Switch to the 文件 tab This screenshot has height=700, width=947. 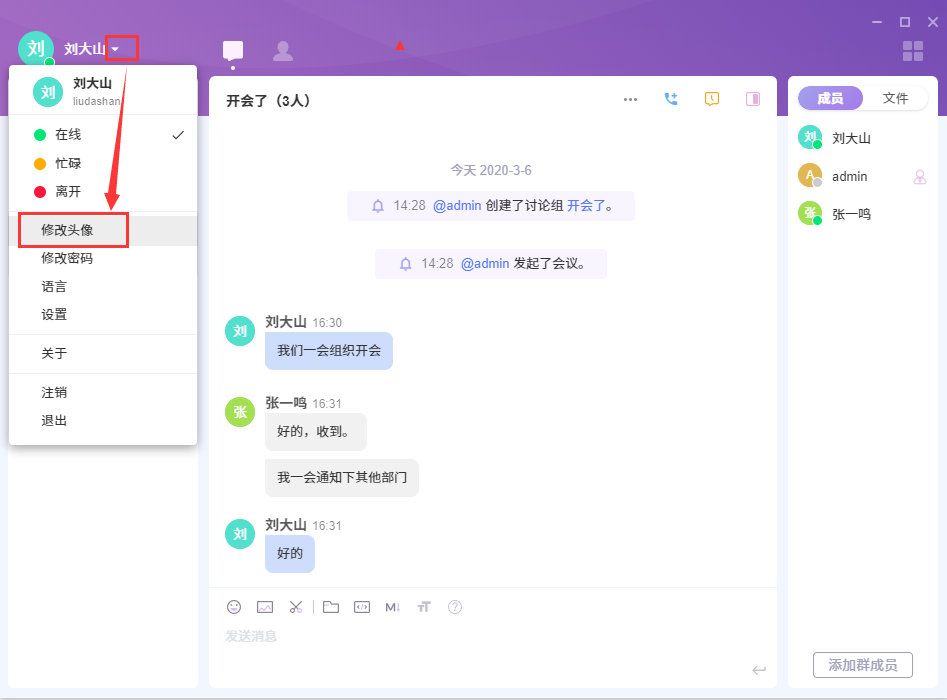(x=895, y=98)
